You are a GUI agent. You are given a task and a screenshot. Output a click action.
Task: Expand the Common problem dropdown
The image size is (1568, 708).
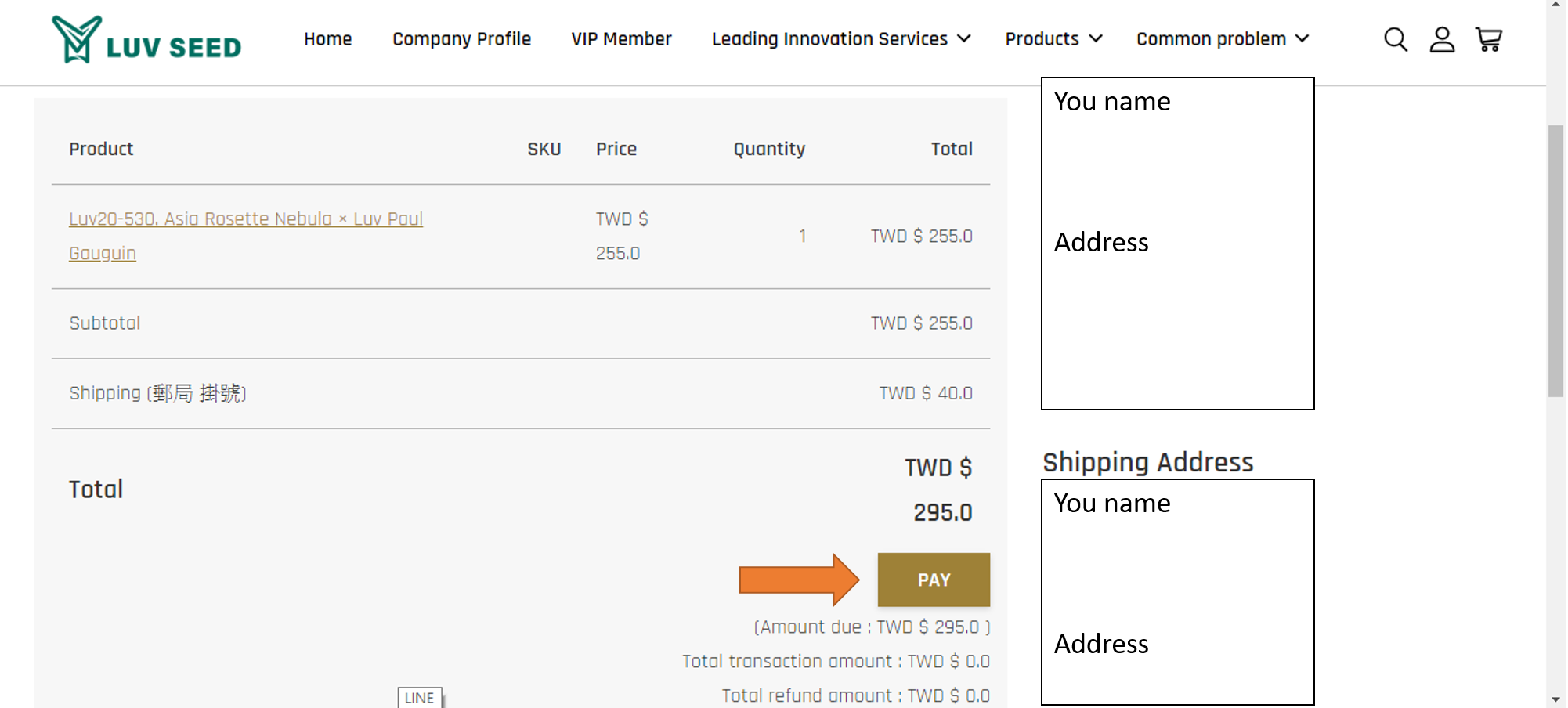1223,38
